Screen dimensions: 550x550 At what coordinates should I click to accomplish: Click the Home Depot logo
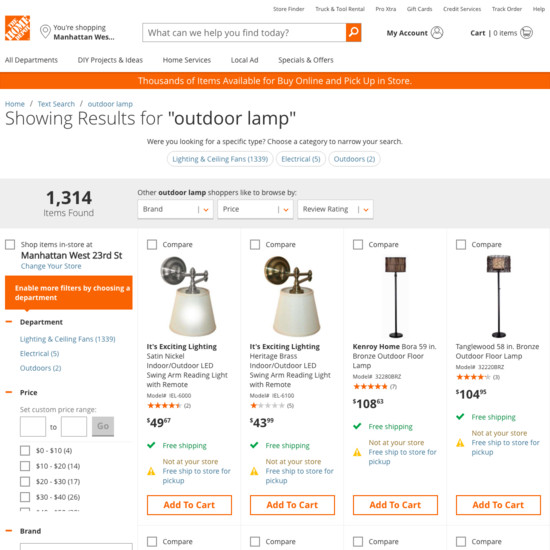coord(17,28)
